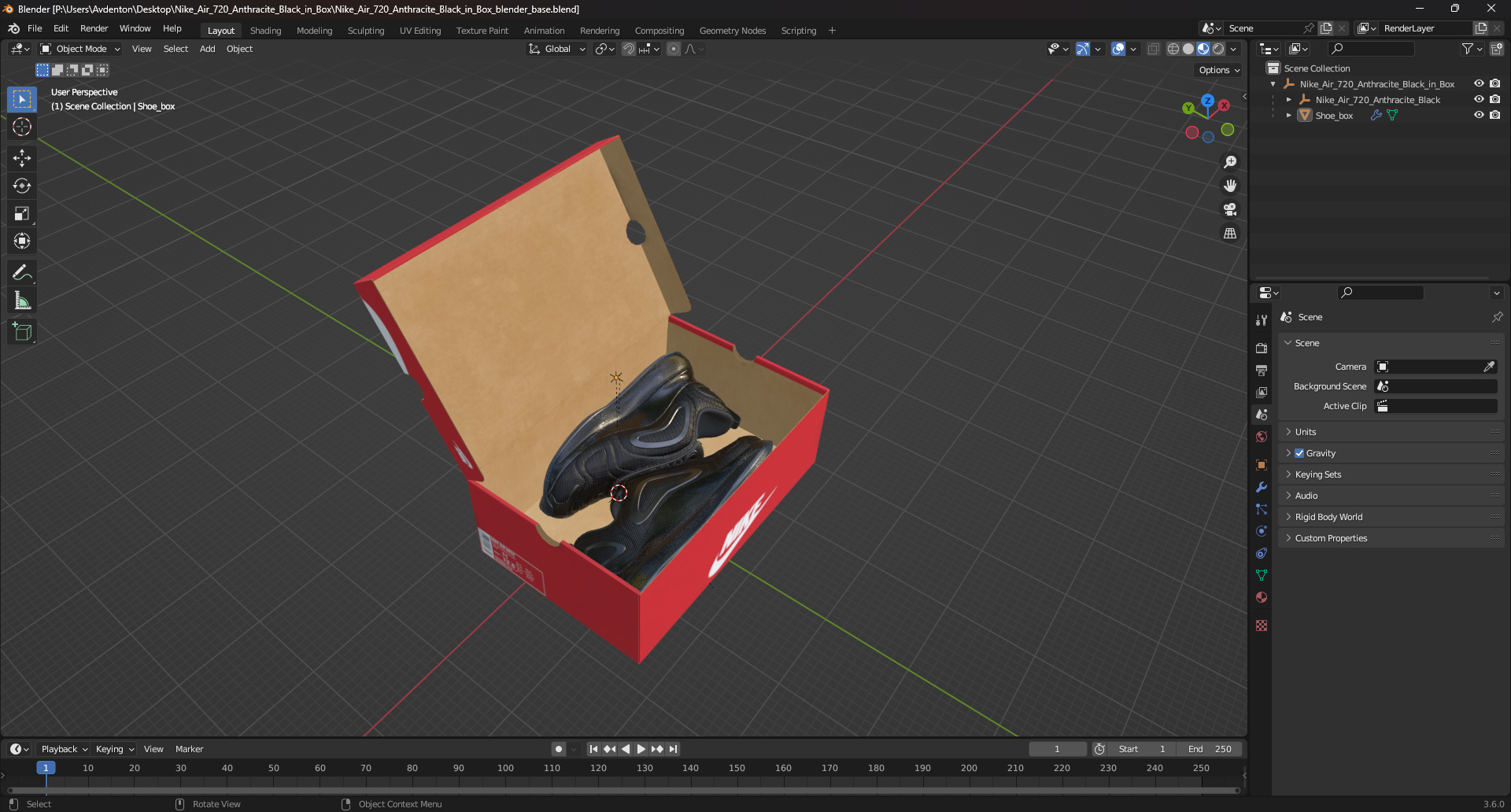Image resolution: width=1511 pixels, height=812 pixels.
Task: Switch to the UV Editing workspace tab
Action: tap(420, 31)
